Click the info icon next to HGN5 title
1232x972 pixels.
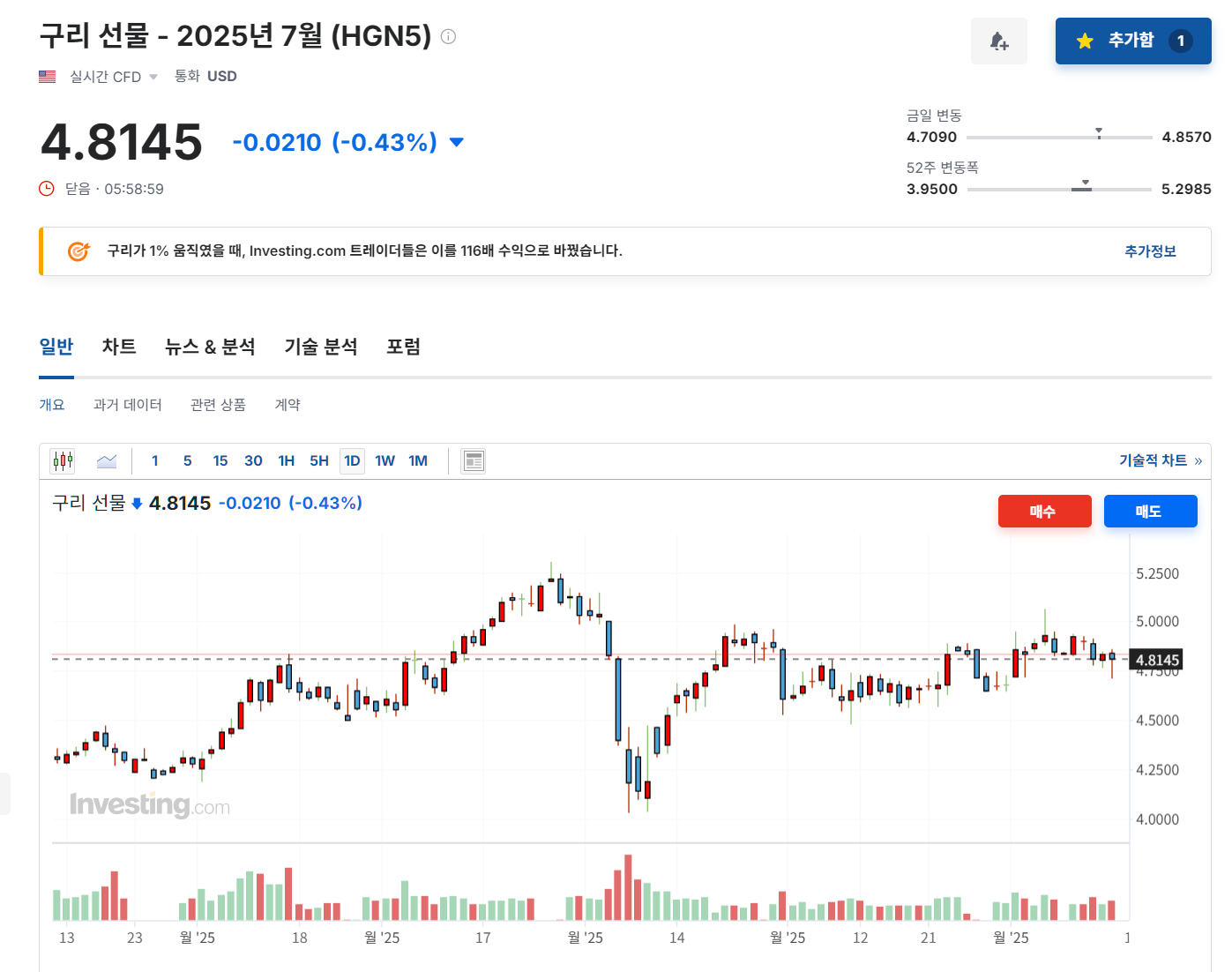448,36
